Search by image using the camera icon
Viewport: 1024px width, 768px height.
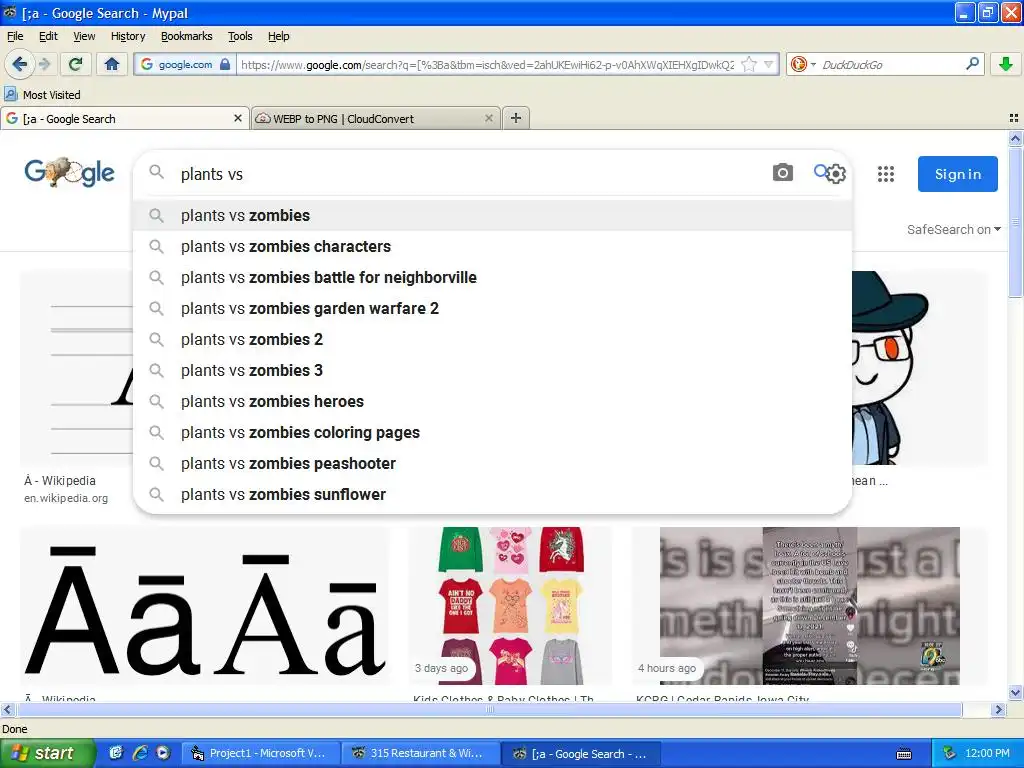(782, 172)
